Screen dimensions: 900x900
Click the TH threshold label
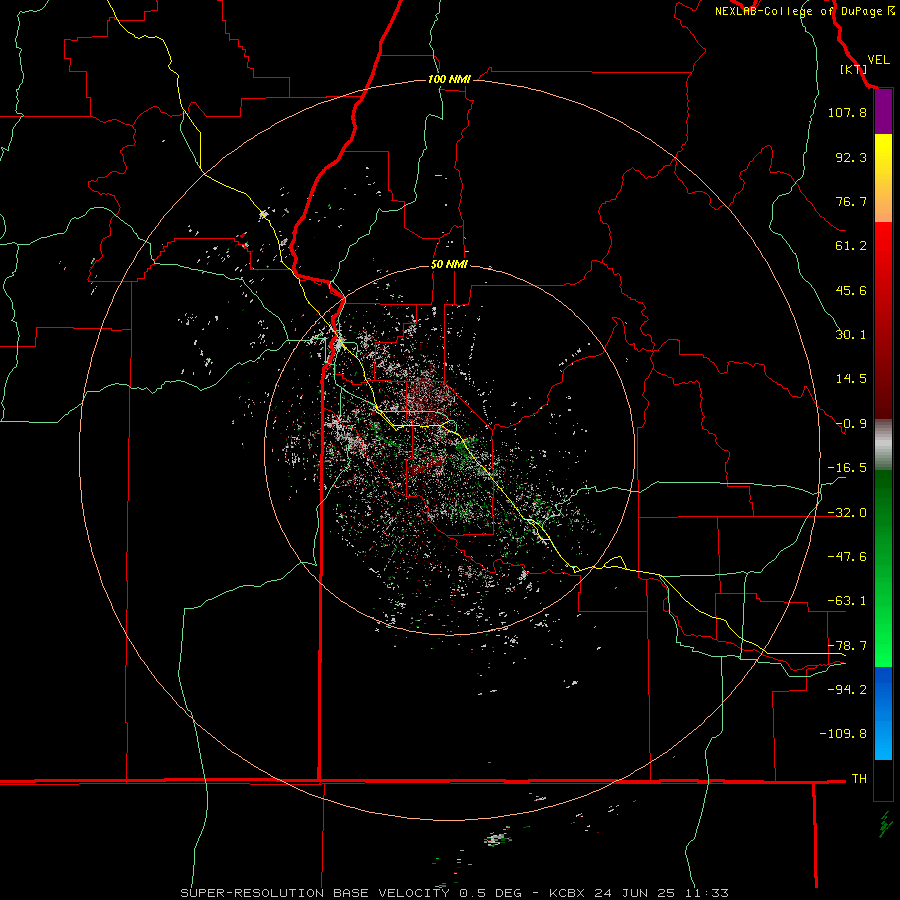click(x=859, y=778)
